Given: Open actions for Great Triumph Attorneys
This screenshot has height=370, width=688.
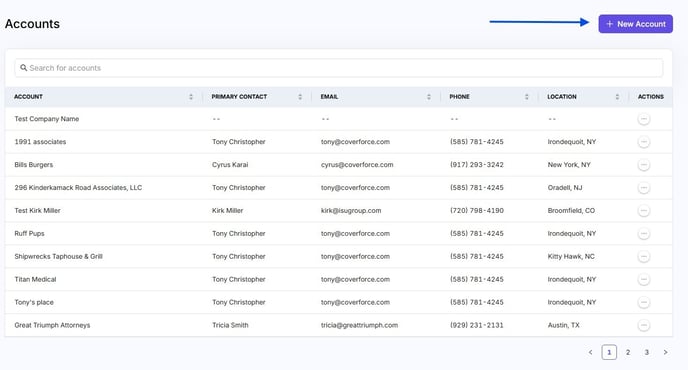Looking at the screenshot, I should pyautogui.click(x=644, y=325).
